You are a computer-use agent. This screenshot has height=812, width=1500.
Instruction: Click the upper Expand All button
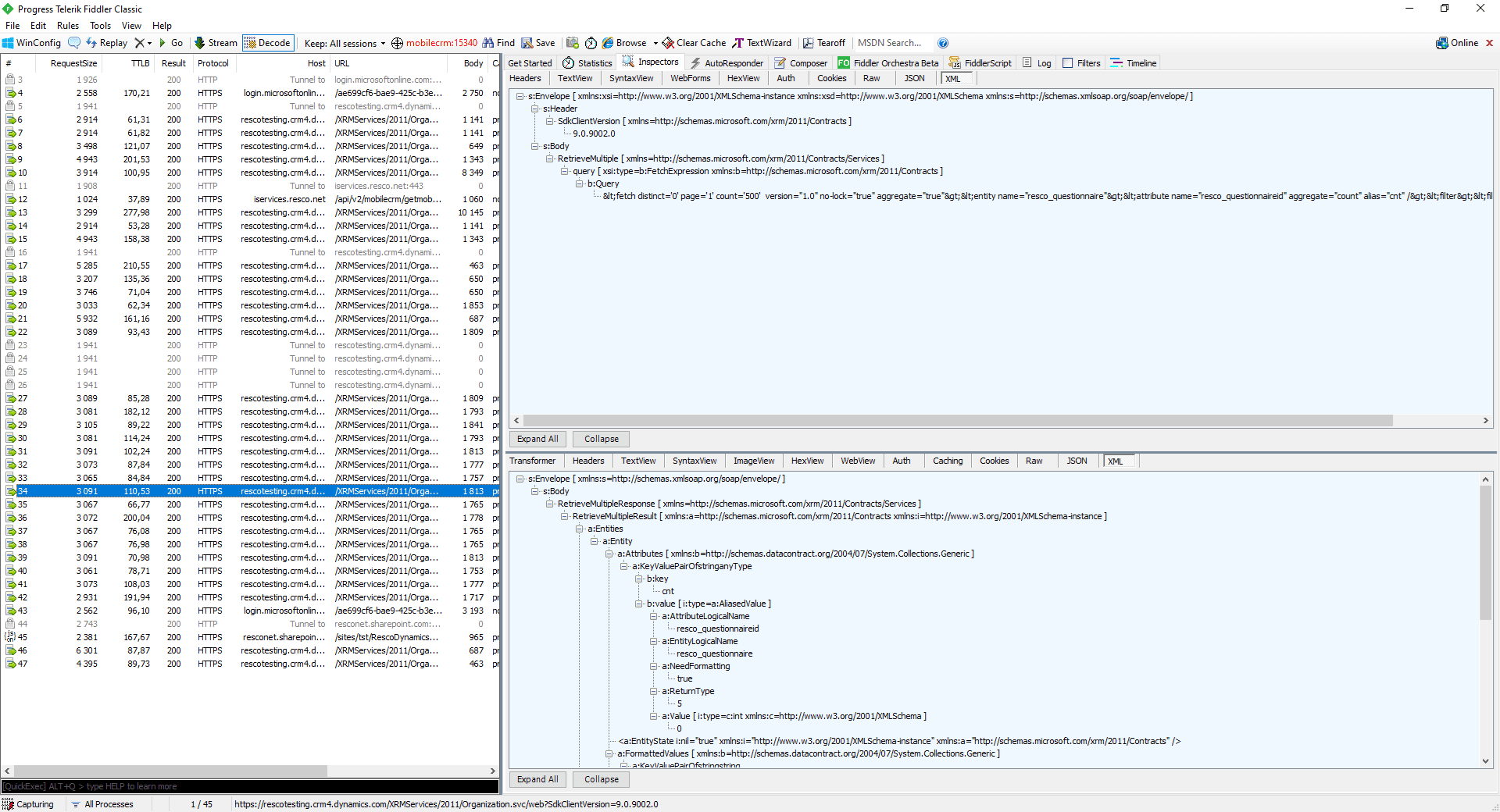click(537, 439)
